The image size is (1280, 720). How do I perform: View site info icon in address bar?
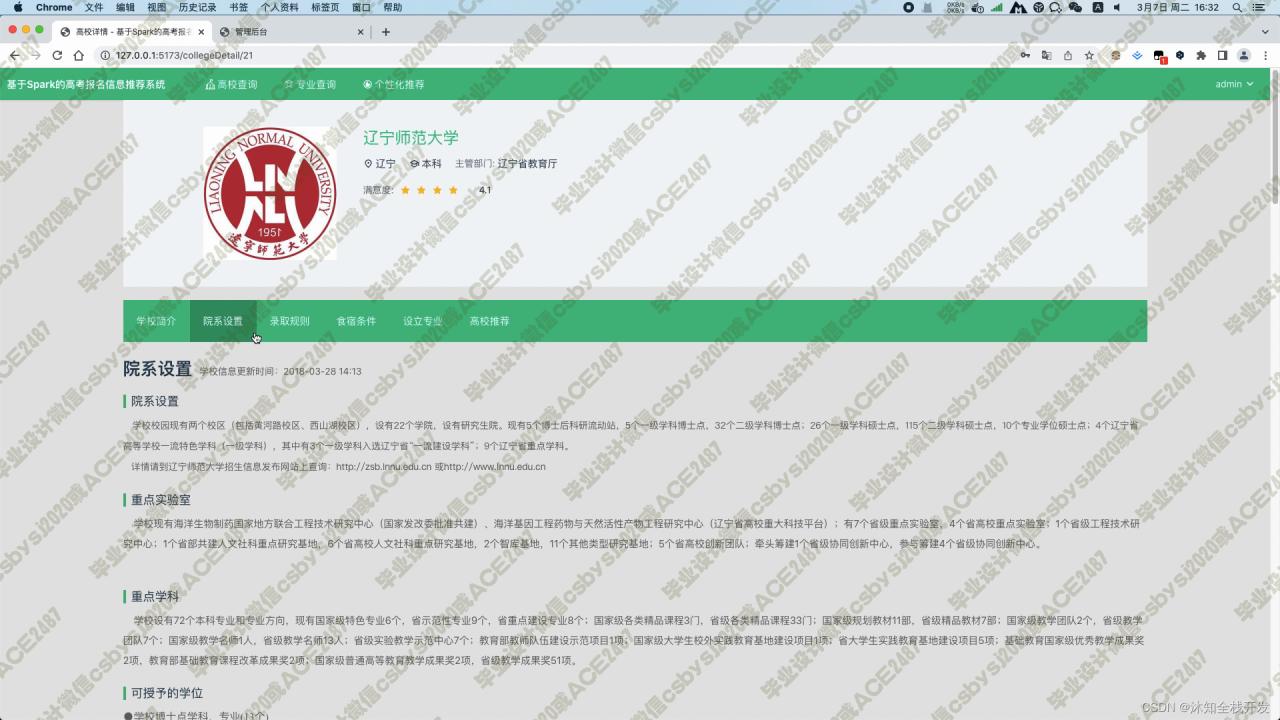pos(106,56)
